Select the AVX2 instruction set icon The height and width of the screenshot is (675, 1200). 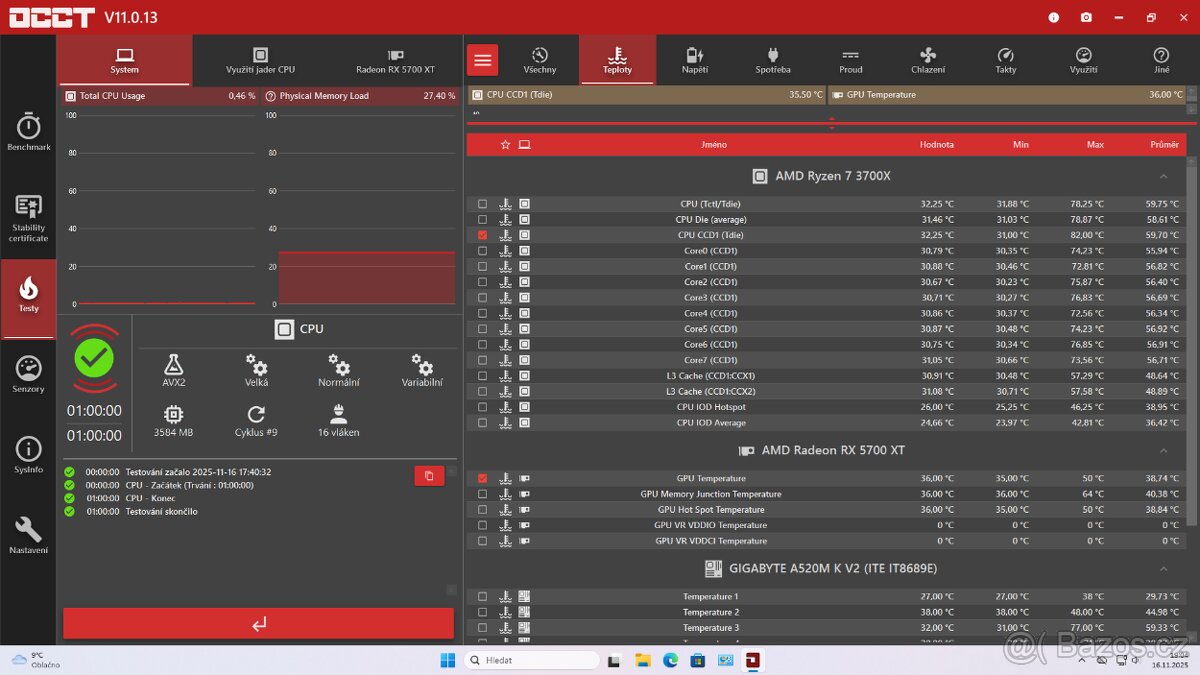coord(173,369)
